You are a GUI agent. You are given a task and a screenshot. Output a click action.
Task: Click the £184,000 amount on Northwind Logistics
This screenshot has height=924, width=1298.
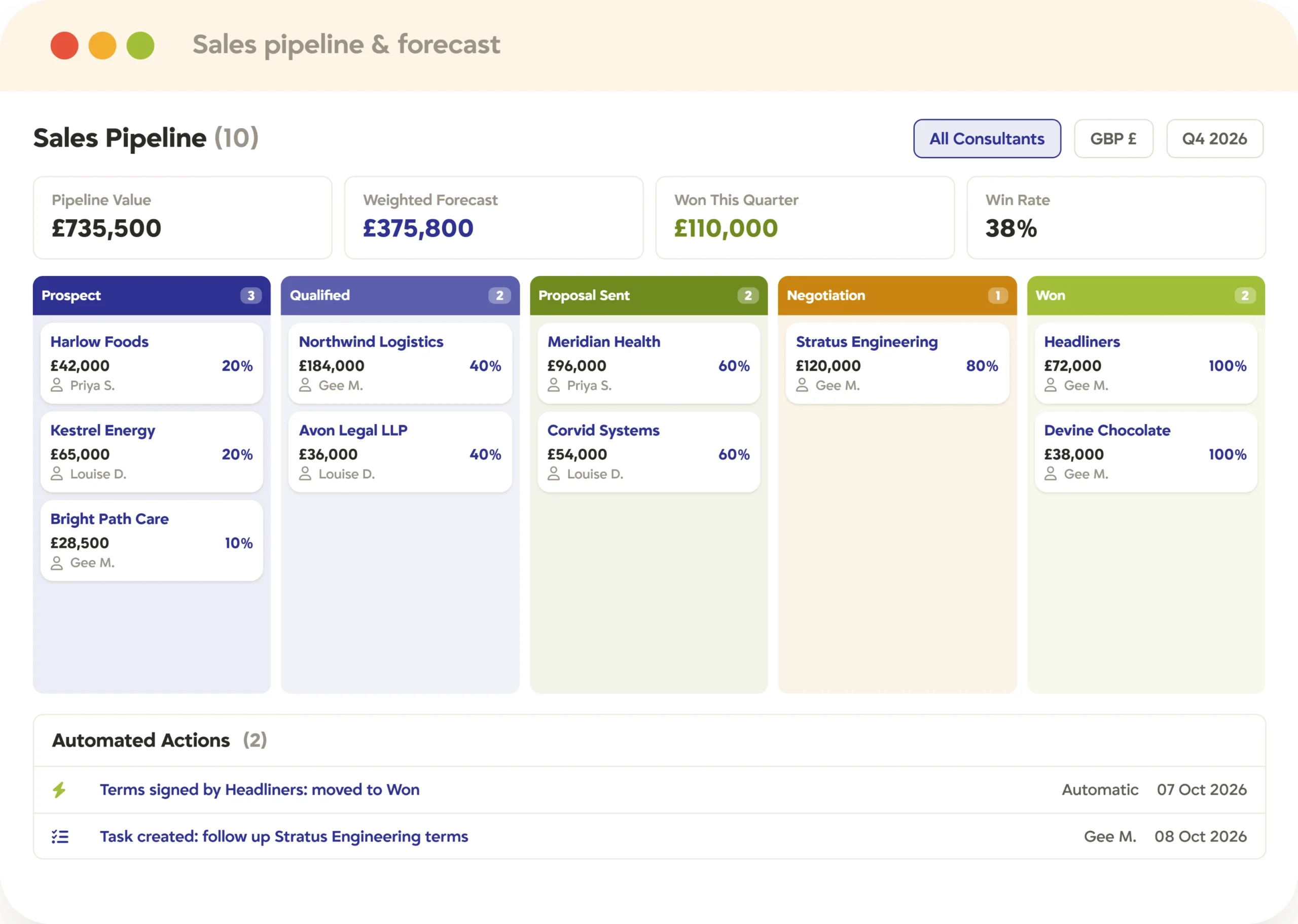coord(332,366)
